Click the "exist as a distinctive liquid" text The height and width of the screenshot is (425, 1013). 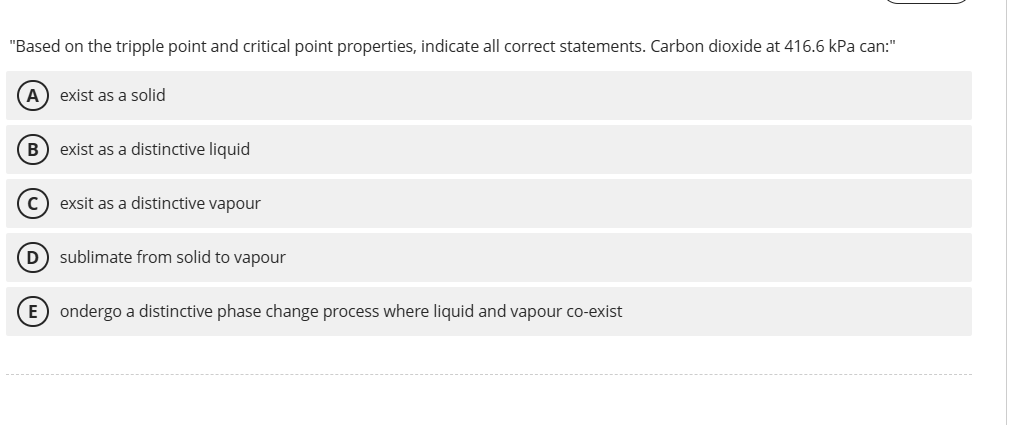tap(155, 150)
